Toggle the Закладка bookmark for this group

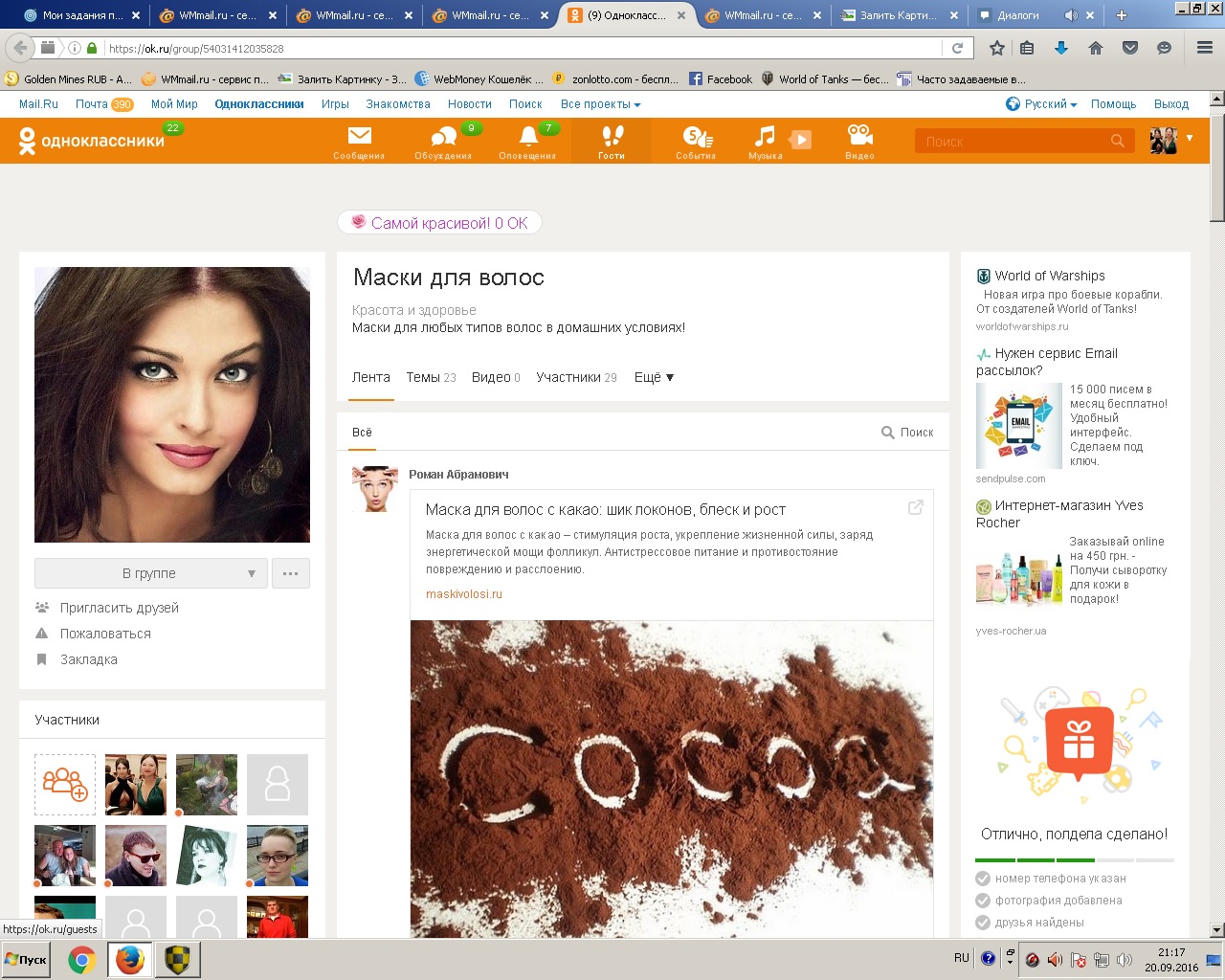[x=77, y=659]
